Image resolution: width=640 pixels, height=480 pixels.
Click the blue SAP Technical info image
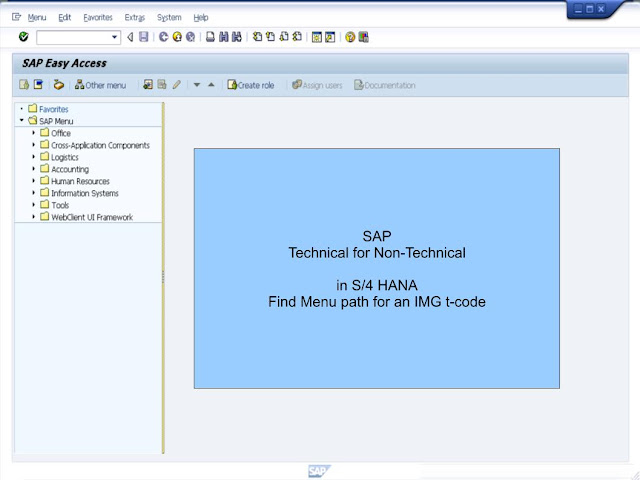(377, 268)
